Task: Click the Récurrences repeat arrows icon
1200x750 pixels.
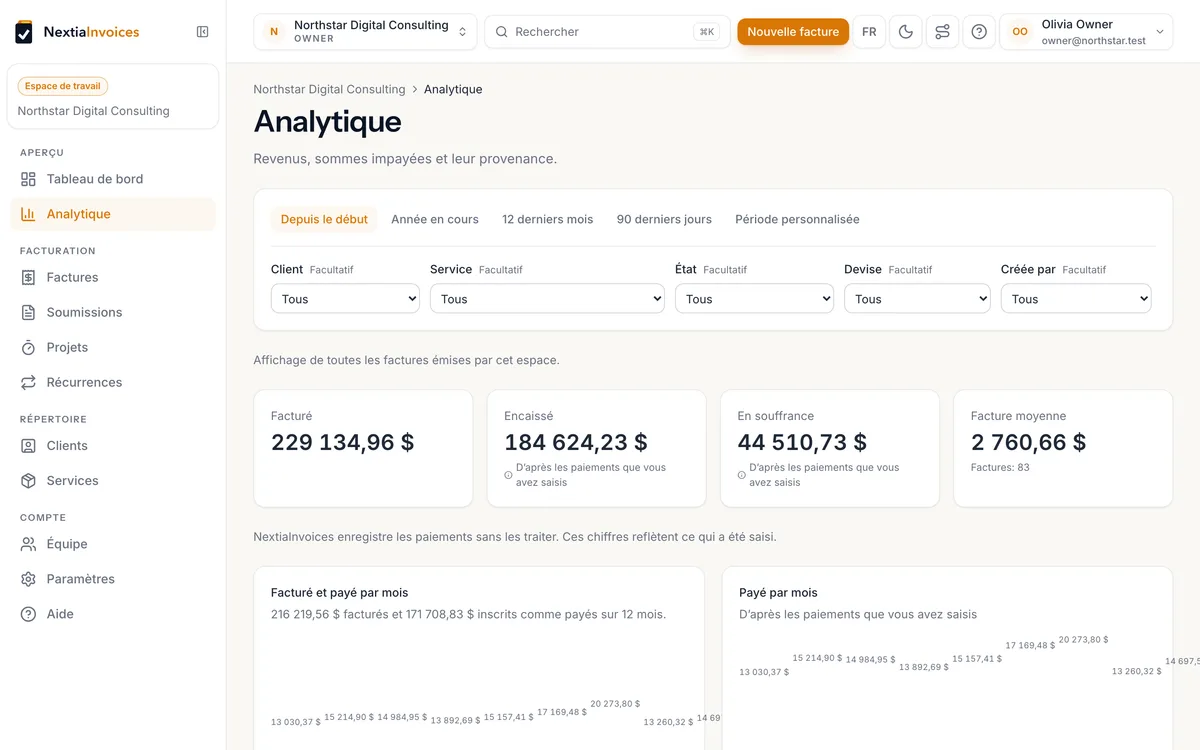Action: click(x=28, y=382)
